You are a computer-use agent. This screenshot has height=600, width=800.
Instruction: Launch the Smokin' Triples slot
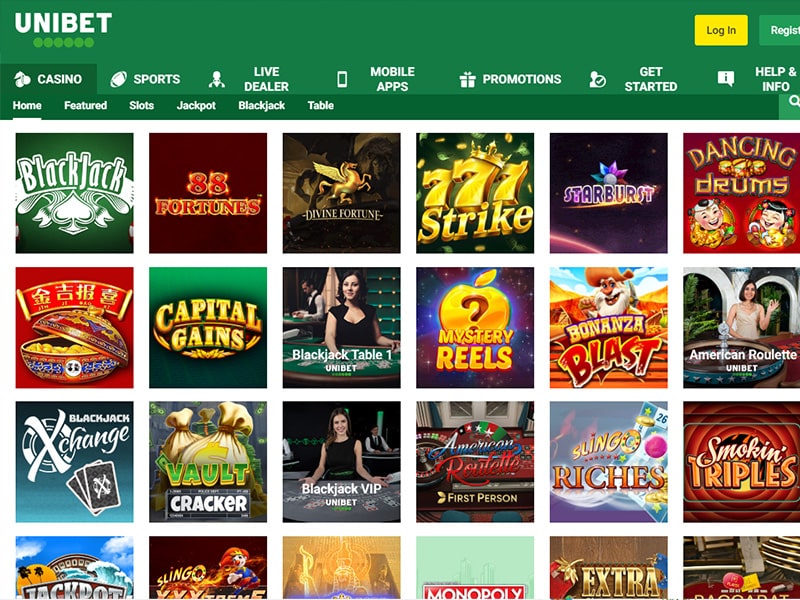(x=741, y=462)
